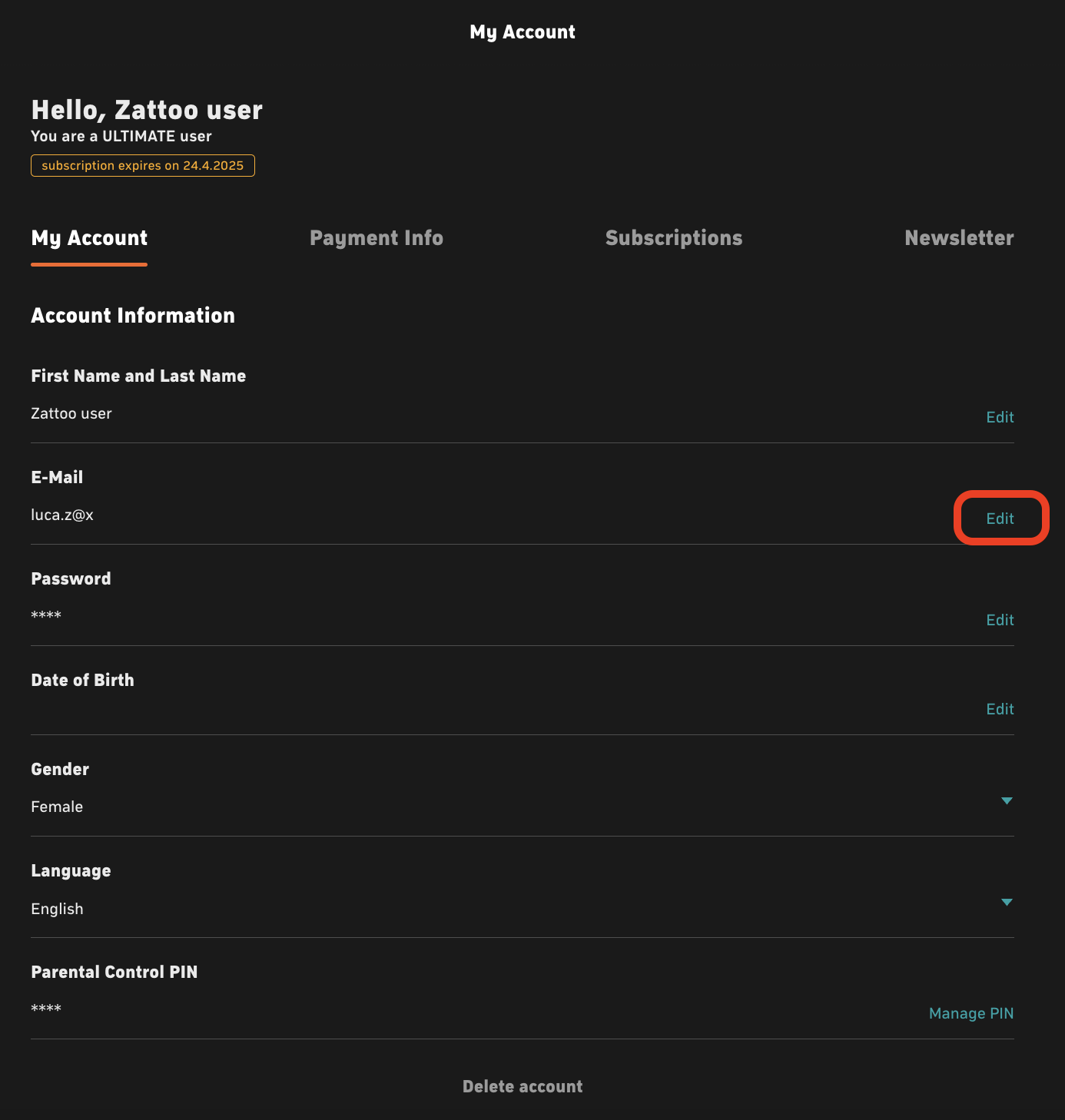Click the Zattoo user name value
Screen dimensions: 1065x1120
tap(71, 413)
